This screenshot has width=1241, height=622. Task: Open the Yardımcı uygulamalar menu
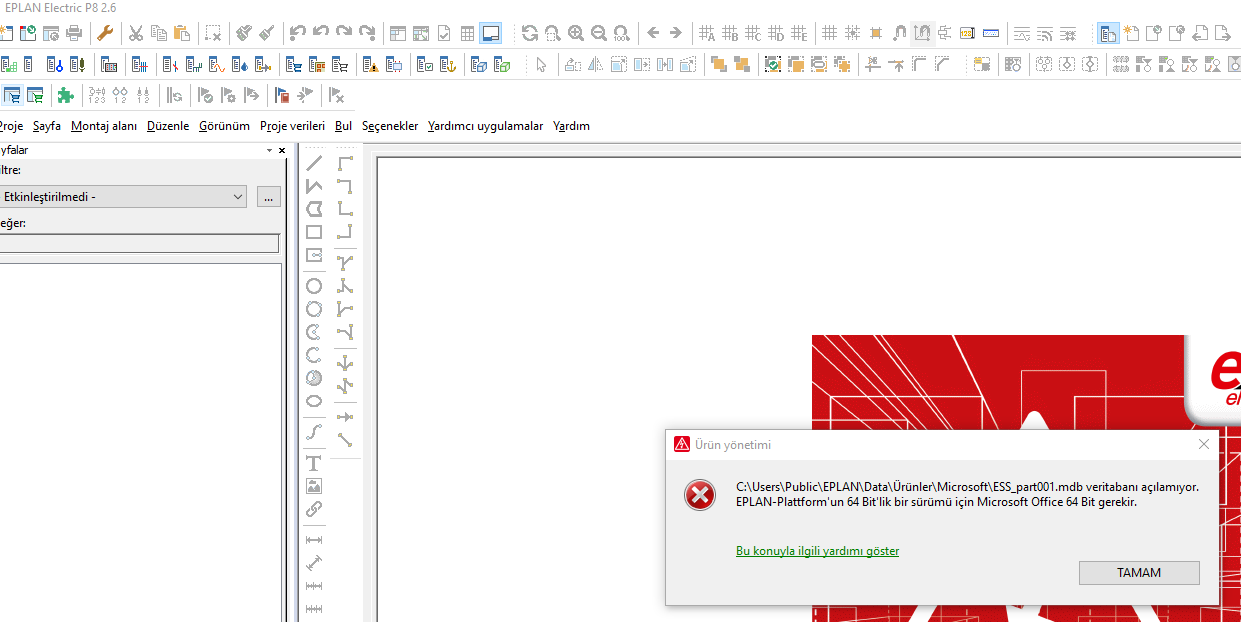pyautogui.click(x=485, y=126)
